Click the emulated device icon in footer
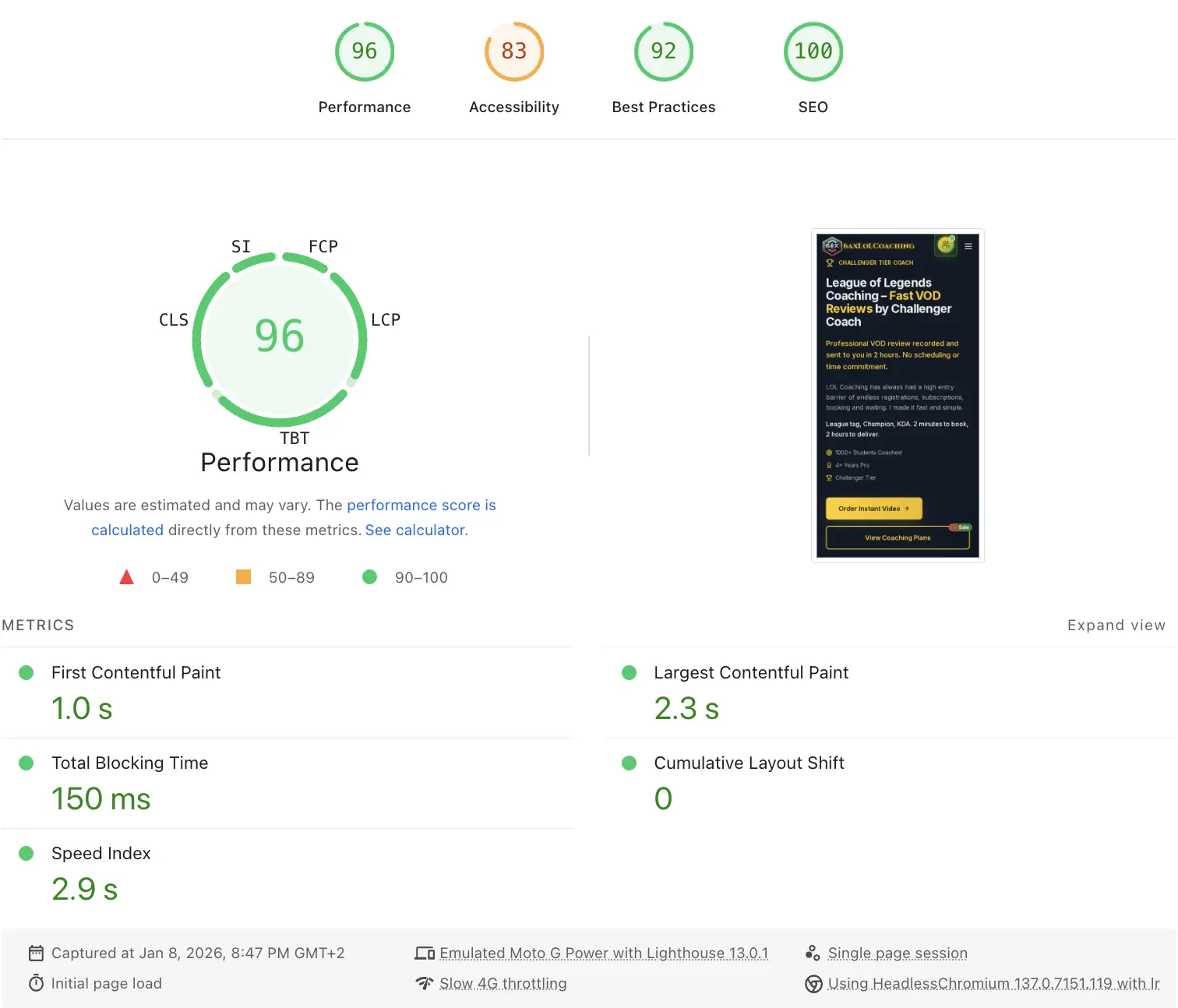The width and height of the screenshot is (1178, 1008). click(425, 952)
